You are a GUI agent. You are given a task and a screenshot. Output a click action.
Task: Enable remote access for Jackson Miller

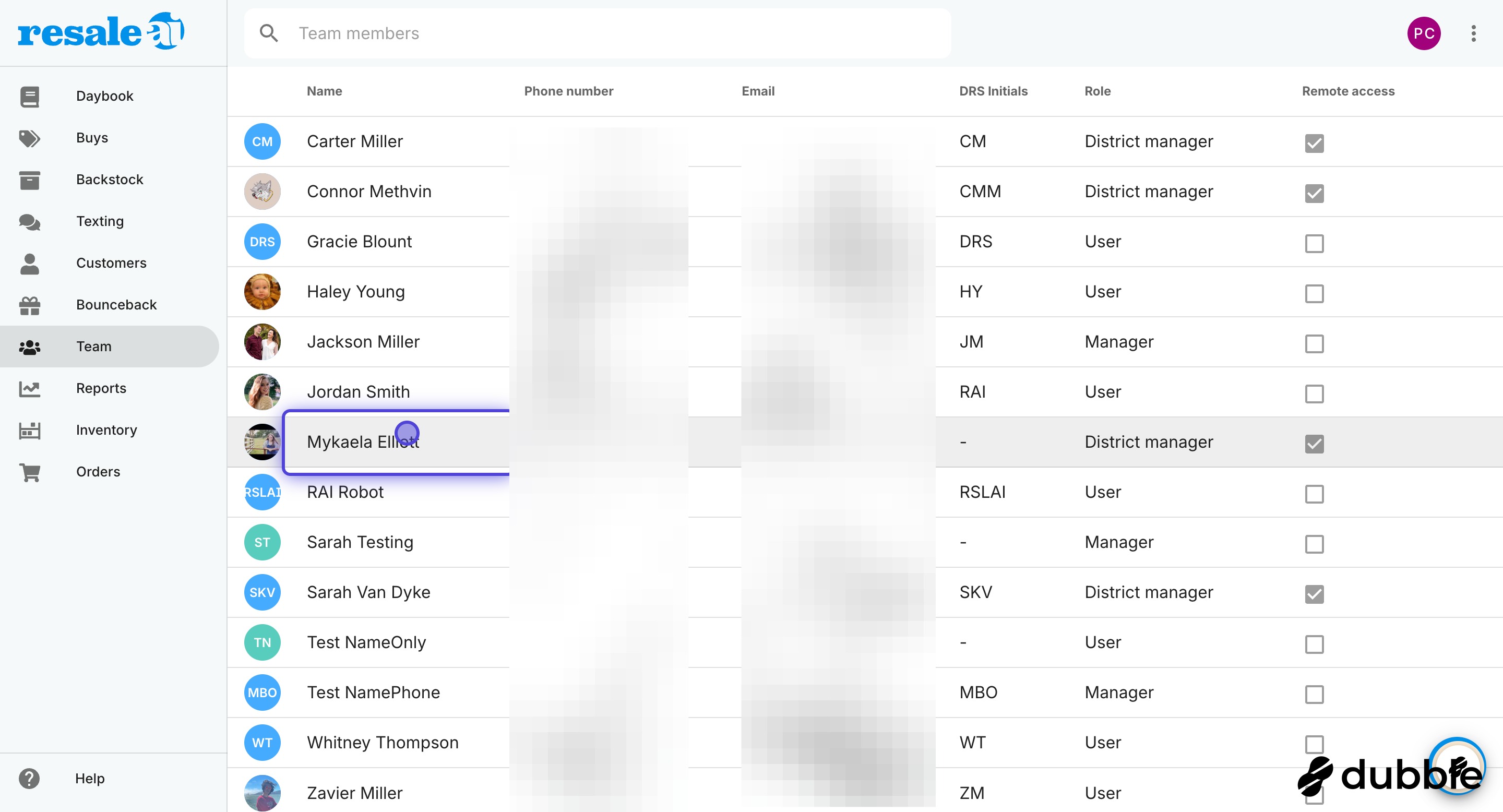pyautogui.click(x=1314, y=343)
